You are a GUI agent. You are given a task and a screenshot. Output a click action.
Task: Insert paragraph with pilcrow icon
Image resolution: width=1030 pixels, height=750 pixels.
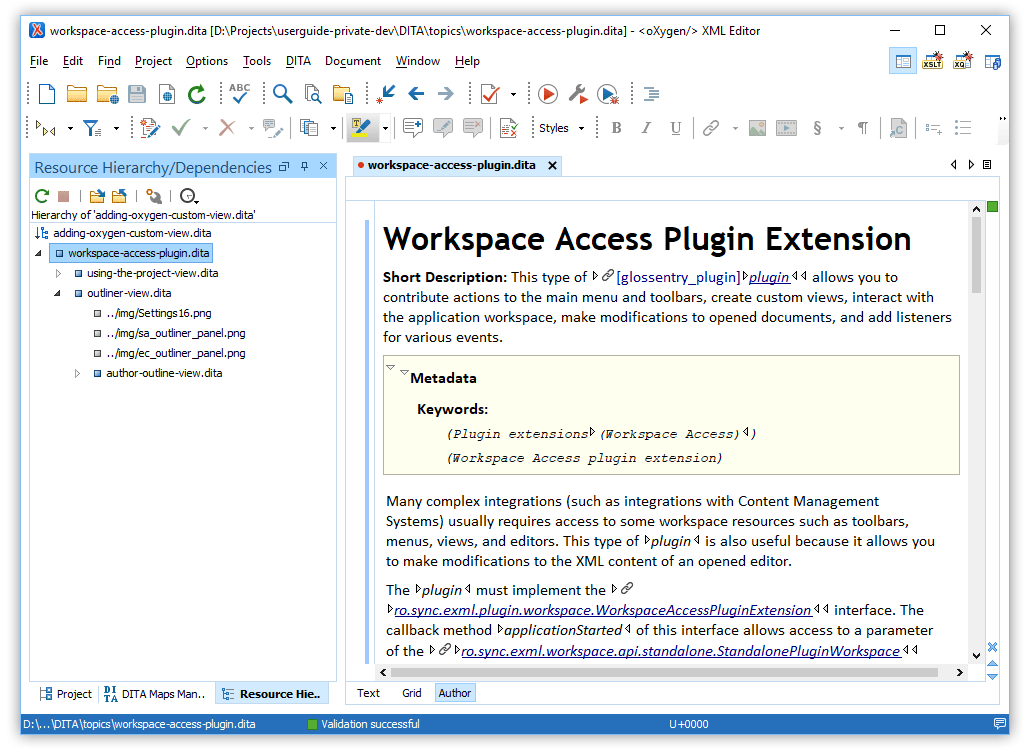[863, 127]
